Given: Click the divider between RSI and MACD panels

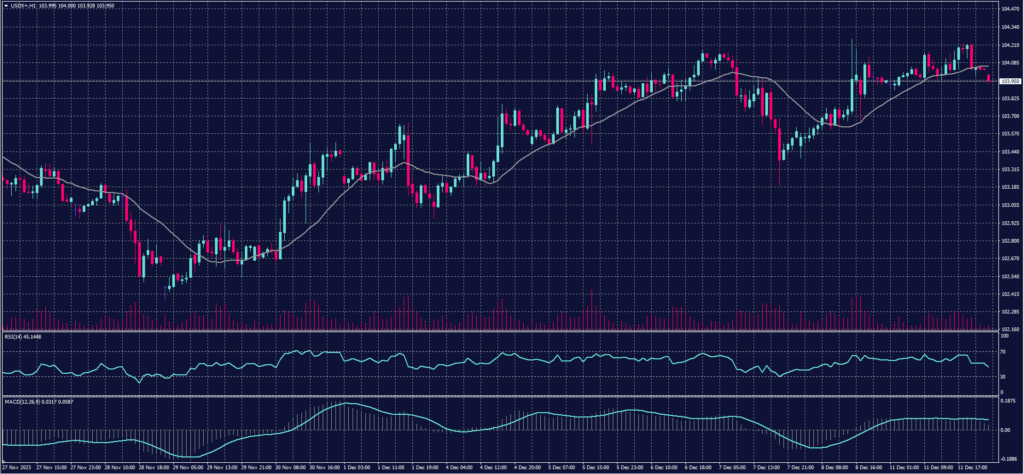Looking at the screenshot, I should coord(500,396).
